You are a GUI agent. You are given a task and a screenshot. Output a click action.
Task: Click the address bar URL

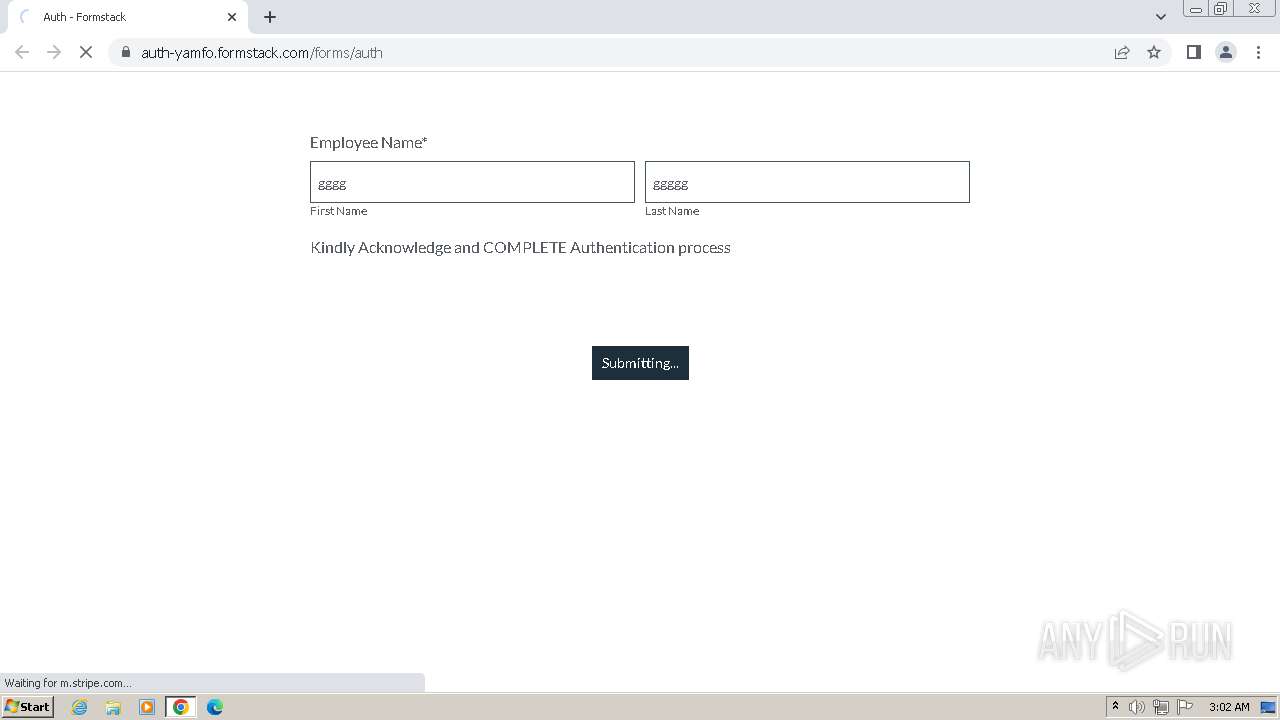pos(262,53)
